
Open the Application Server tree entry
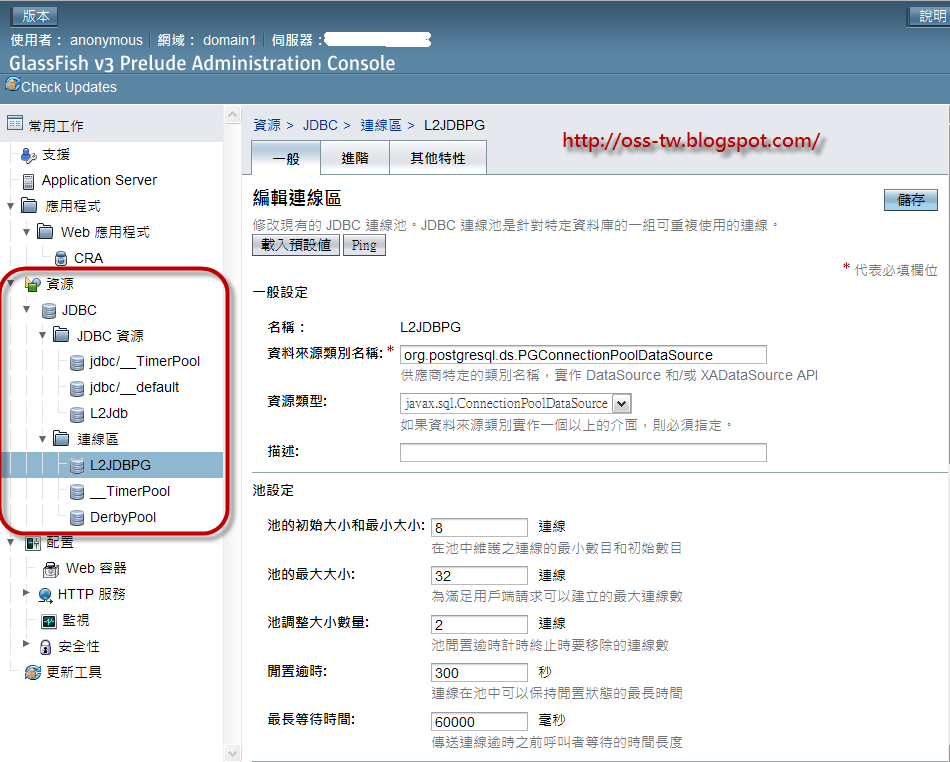point(99,181)
